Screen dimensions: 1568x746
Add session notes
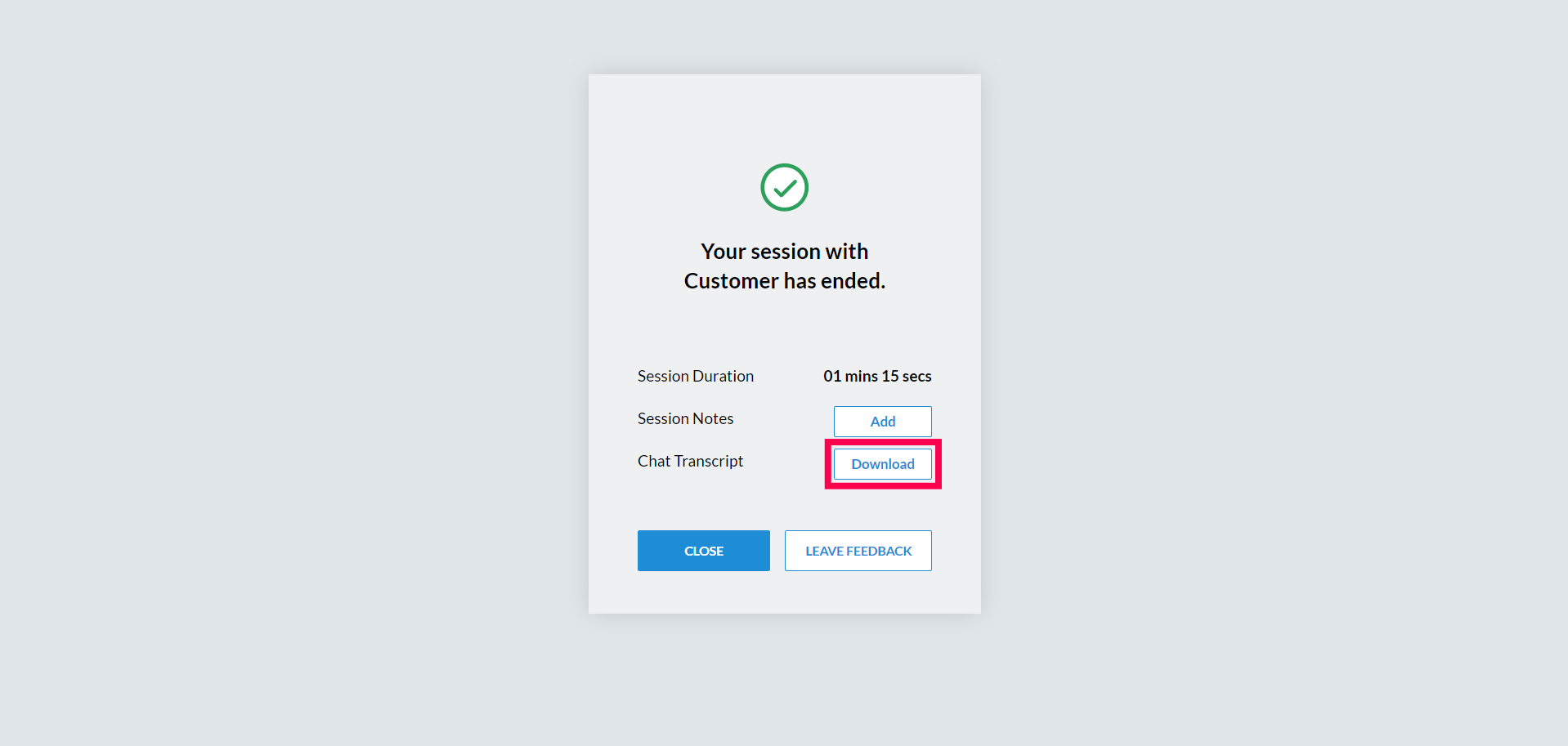(882, 422)
